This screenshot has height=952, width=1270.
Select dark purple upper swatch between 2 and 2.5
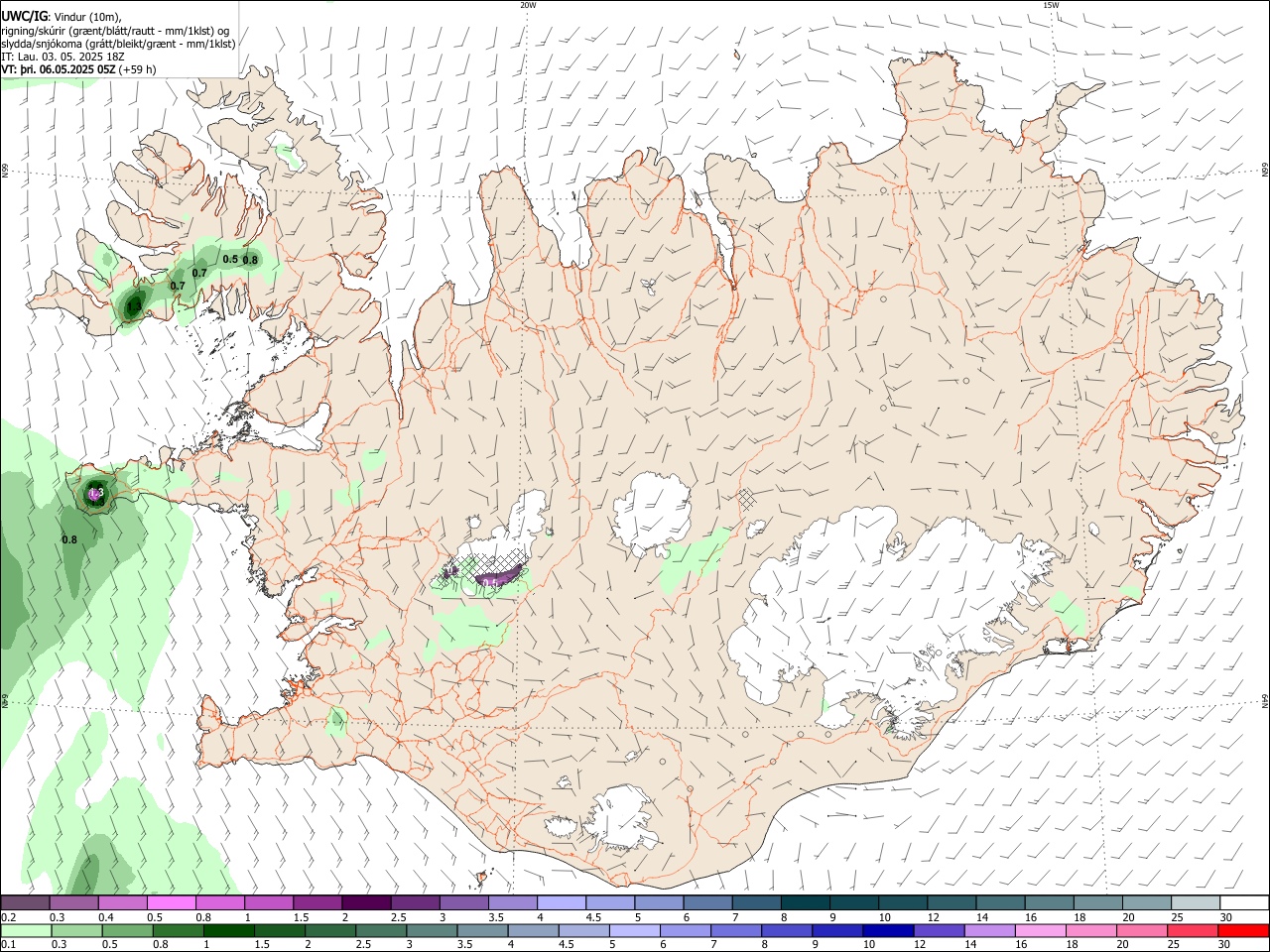click(x=366, y=903)
